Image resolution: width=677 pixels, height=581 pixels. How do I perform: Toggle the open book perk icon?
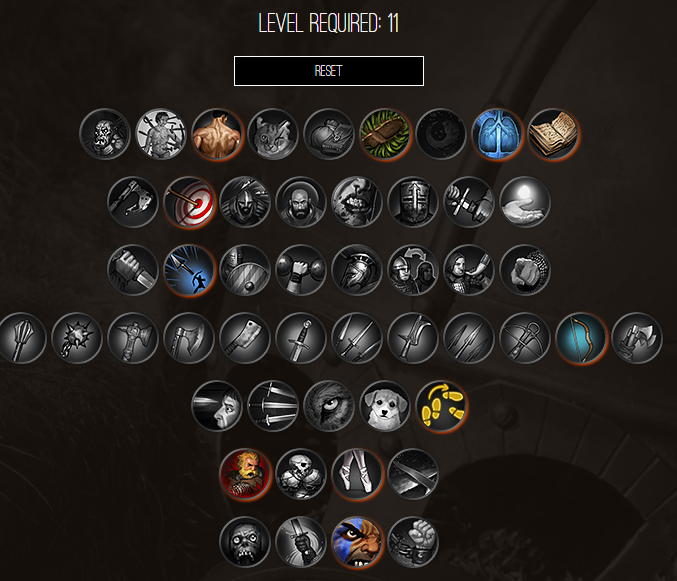553,134
